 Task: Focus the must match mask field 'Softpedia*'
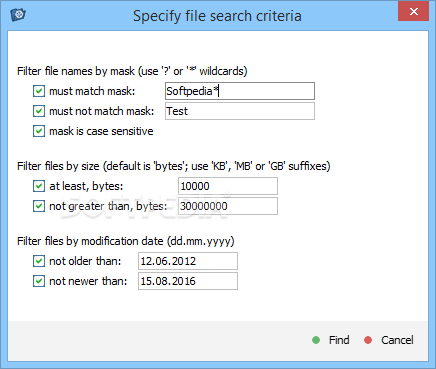(x=240, y=91)
